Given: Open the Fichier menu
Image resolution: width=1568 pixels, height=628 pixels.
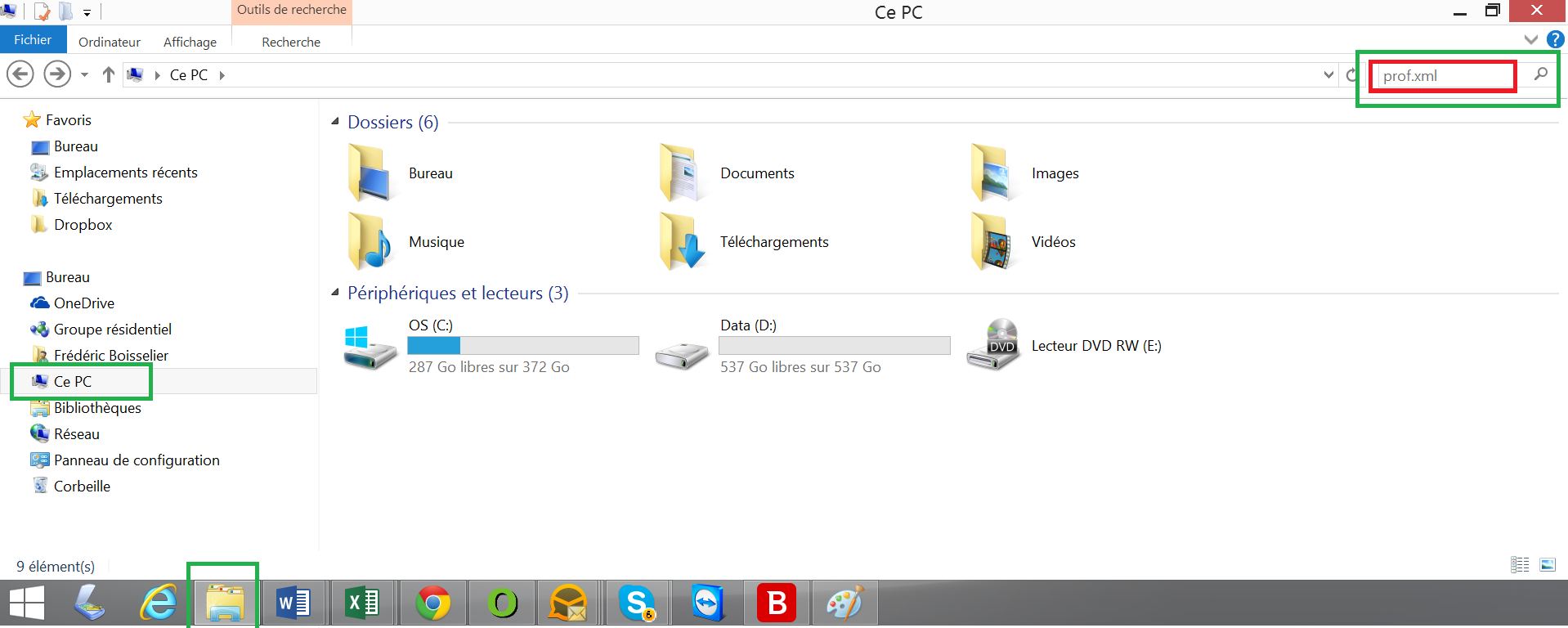Looking at the screenshot, I should 33,40.
